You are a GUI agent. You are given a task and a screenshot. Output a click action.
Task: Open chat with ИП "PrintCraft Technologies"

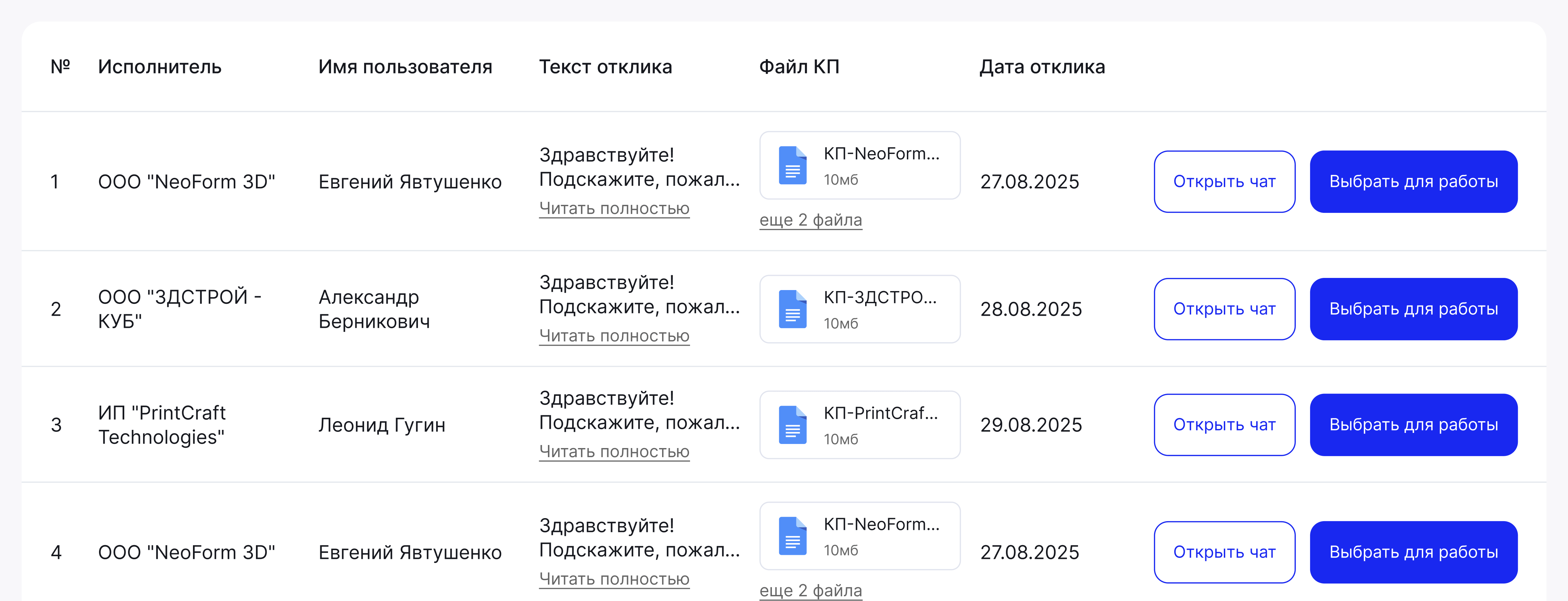pos(1224,424)
